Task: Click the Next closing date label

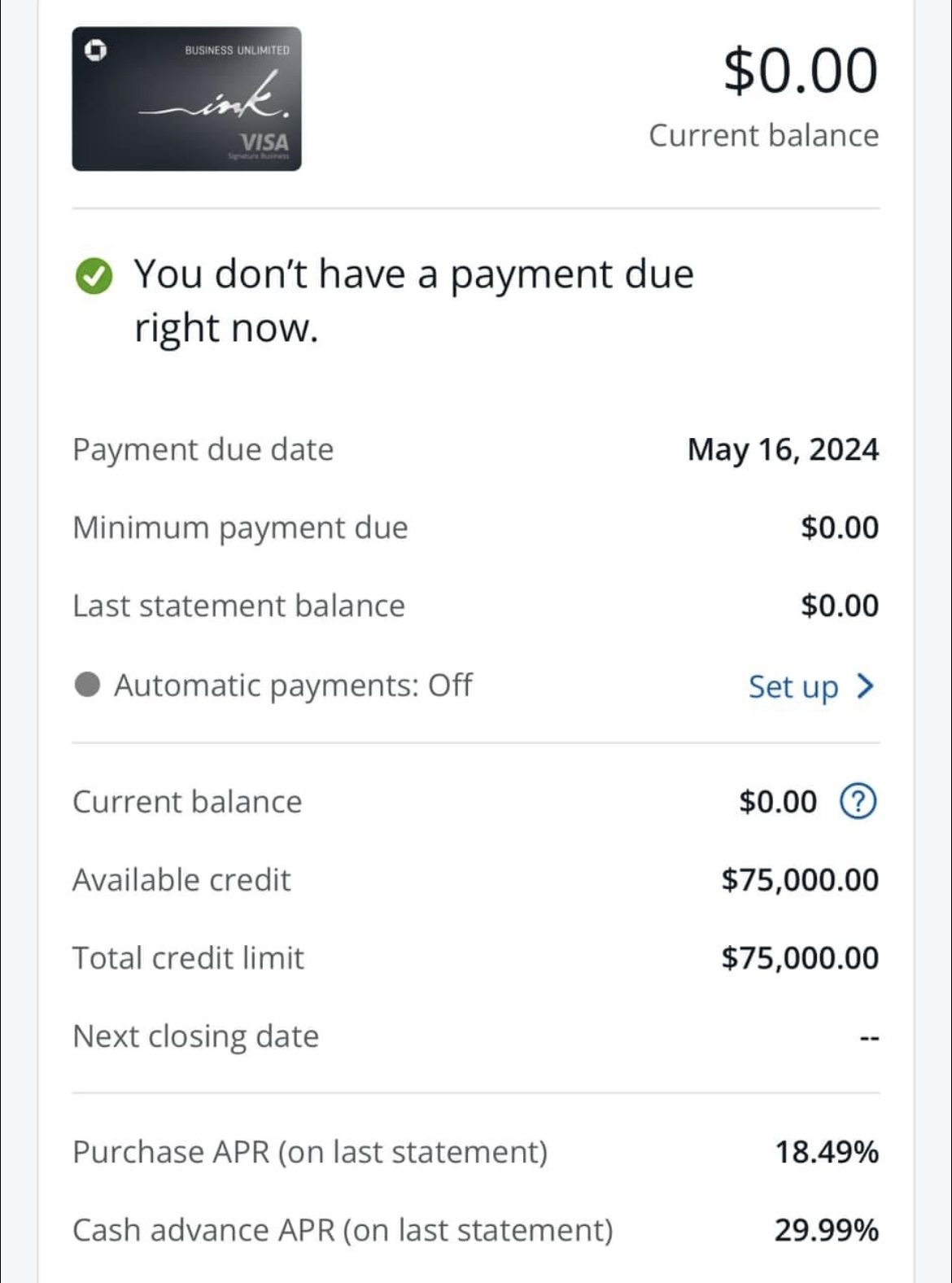Action: 195,1036
